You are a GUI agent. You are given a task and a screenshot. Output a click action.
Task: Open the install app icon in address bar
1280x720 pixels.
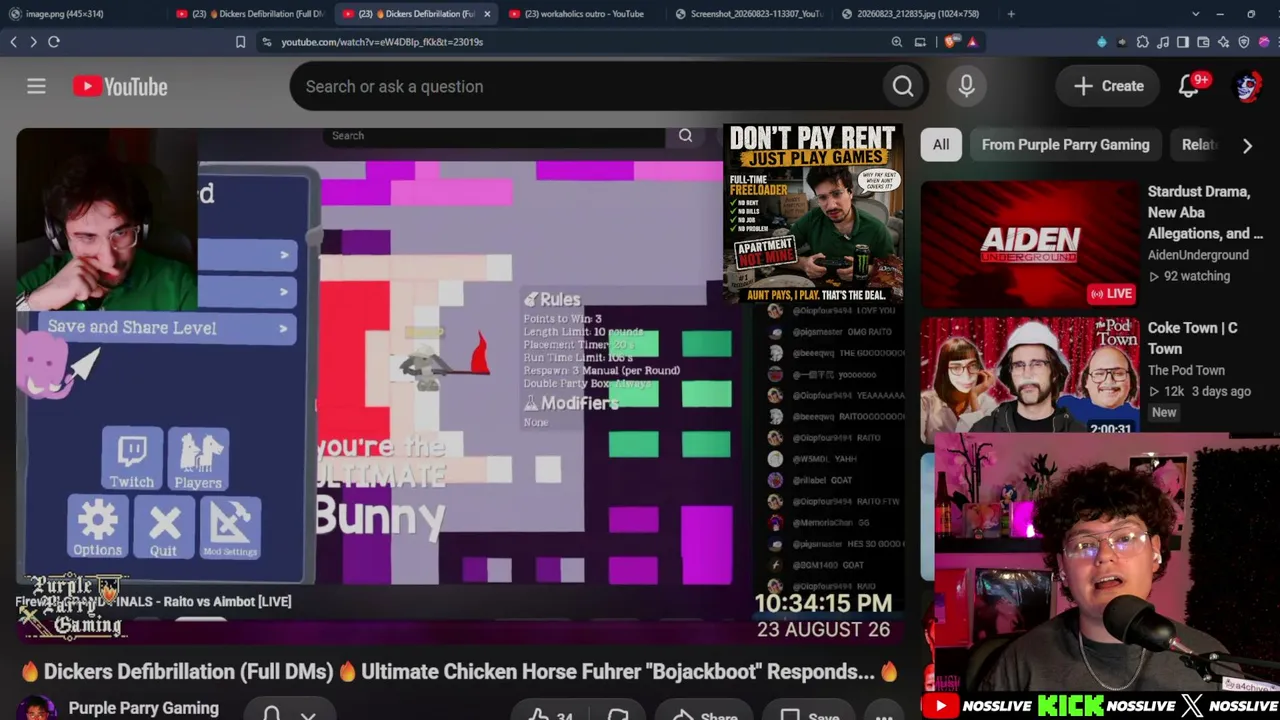[x=920, y=42]
